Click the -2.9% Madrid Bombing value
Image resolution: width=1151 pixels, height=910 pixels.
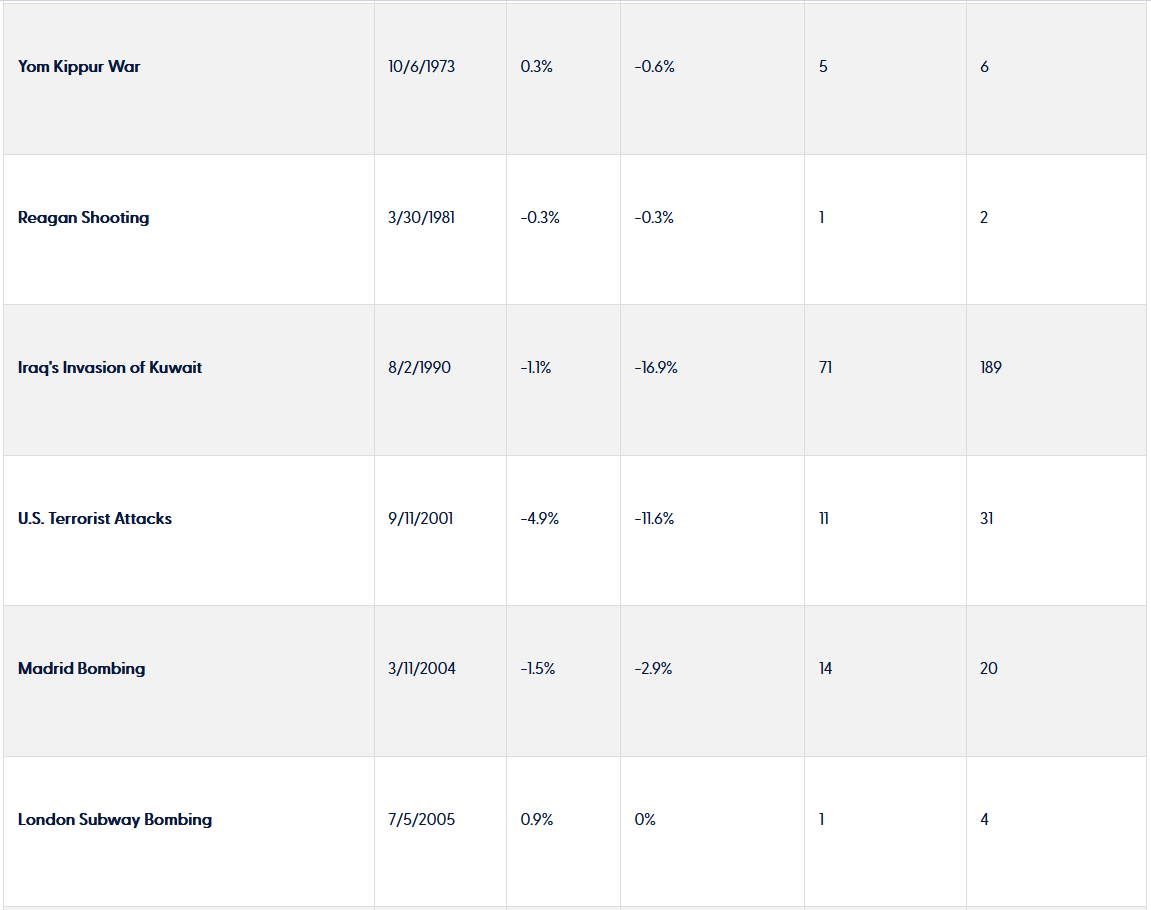653,669
